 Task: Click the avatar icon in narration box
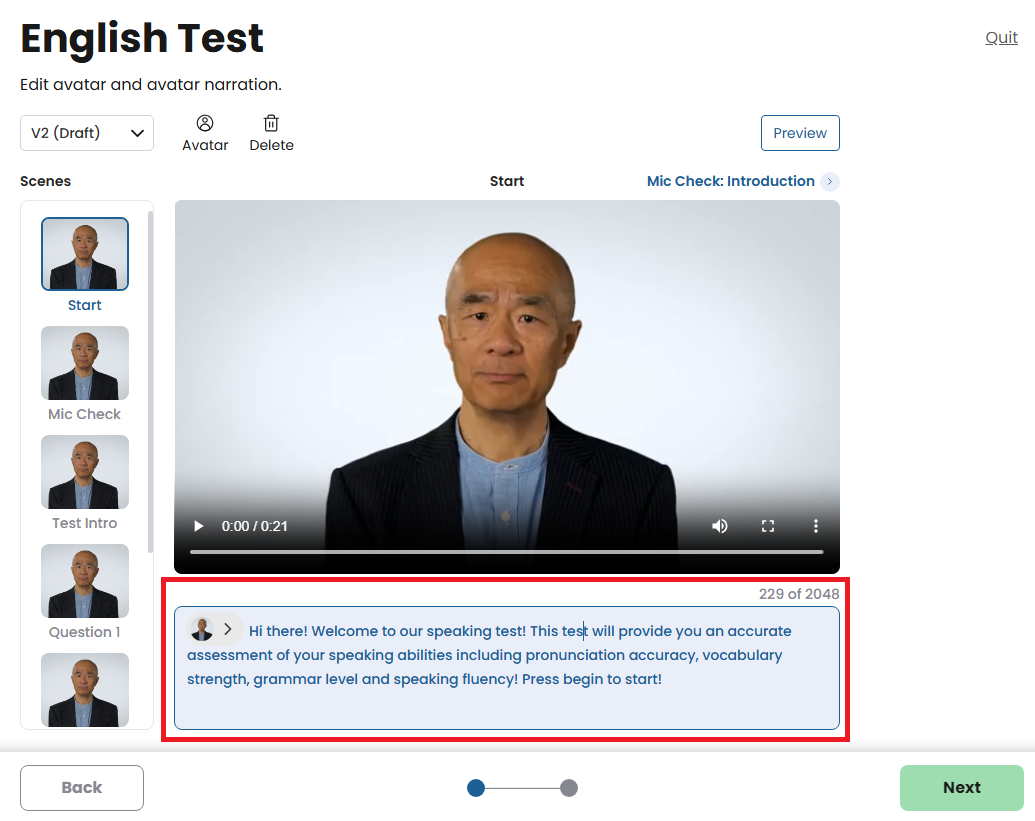click(202, 629)
